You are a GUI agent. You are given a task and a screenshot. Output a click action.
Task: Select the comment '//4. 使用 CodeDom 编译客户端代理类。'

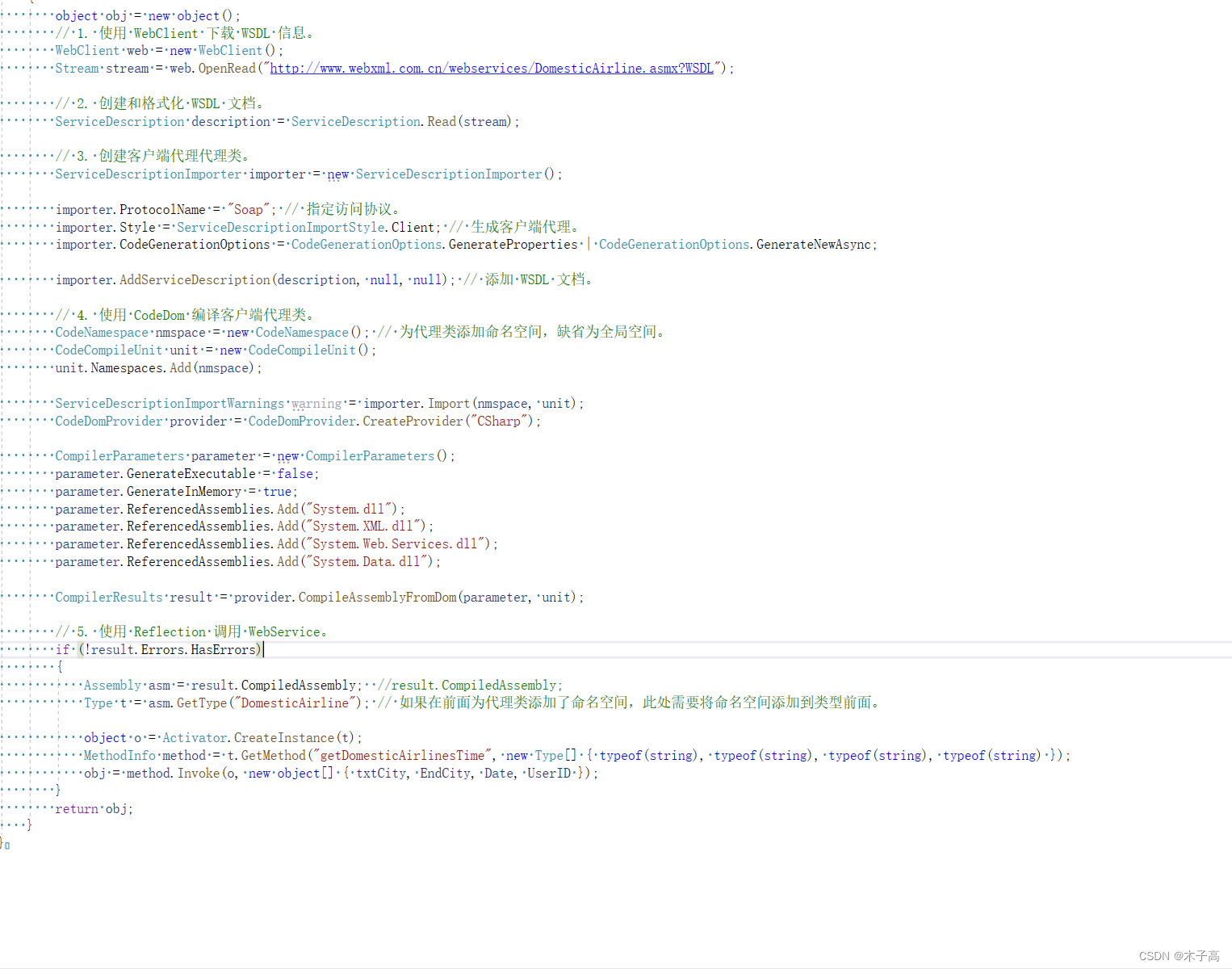click(x=186, y=315)
